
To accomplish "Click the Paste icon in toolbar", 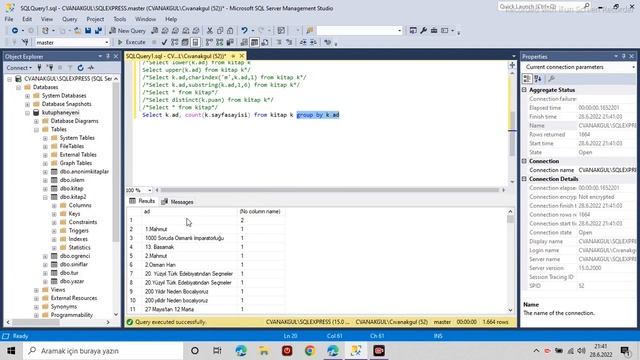I will (230, 31).
